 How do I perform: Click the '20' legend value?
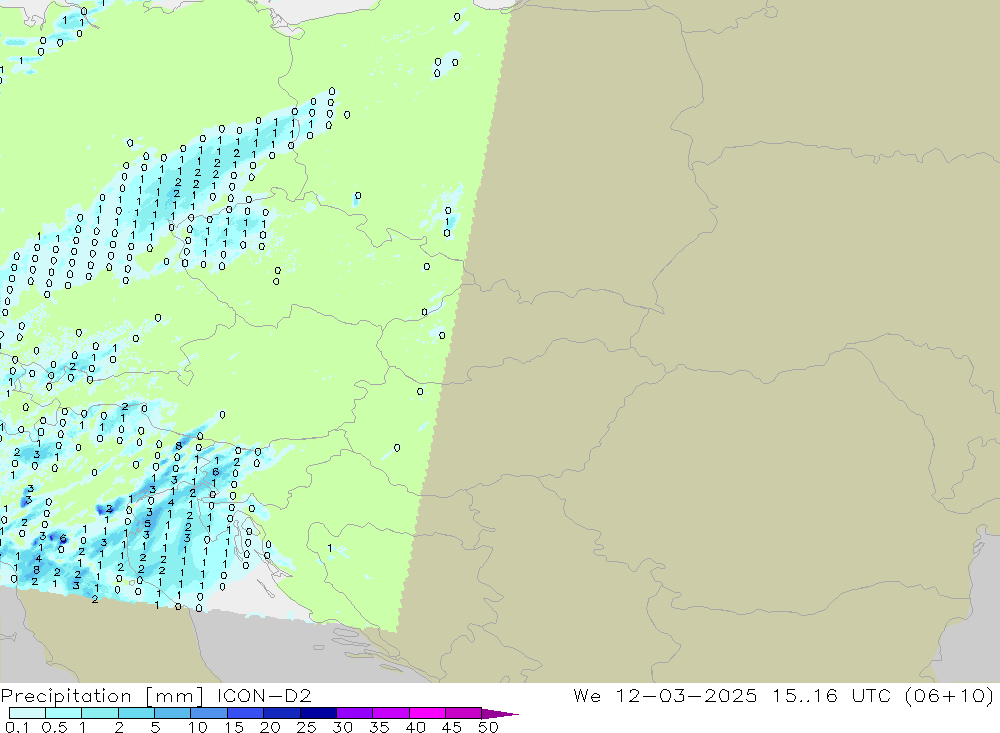[x=270, y=727]
